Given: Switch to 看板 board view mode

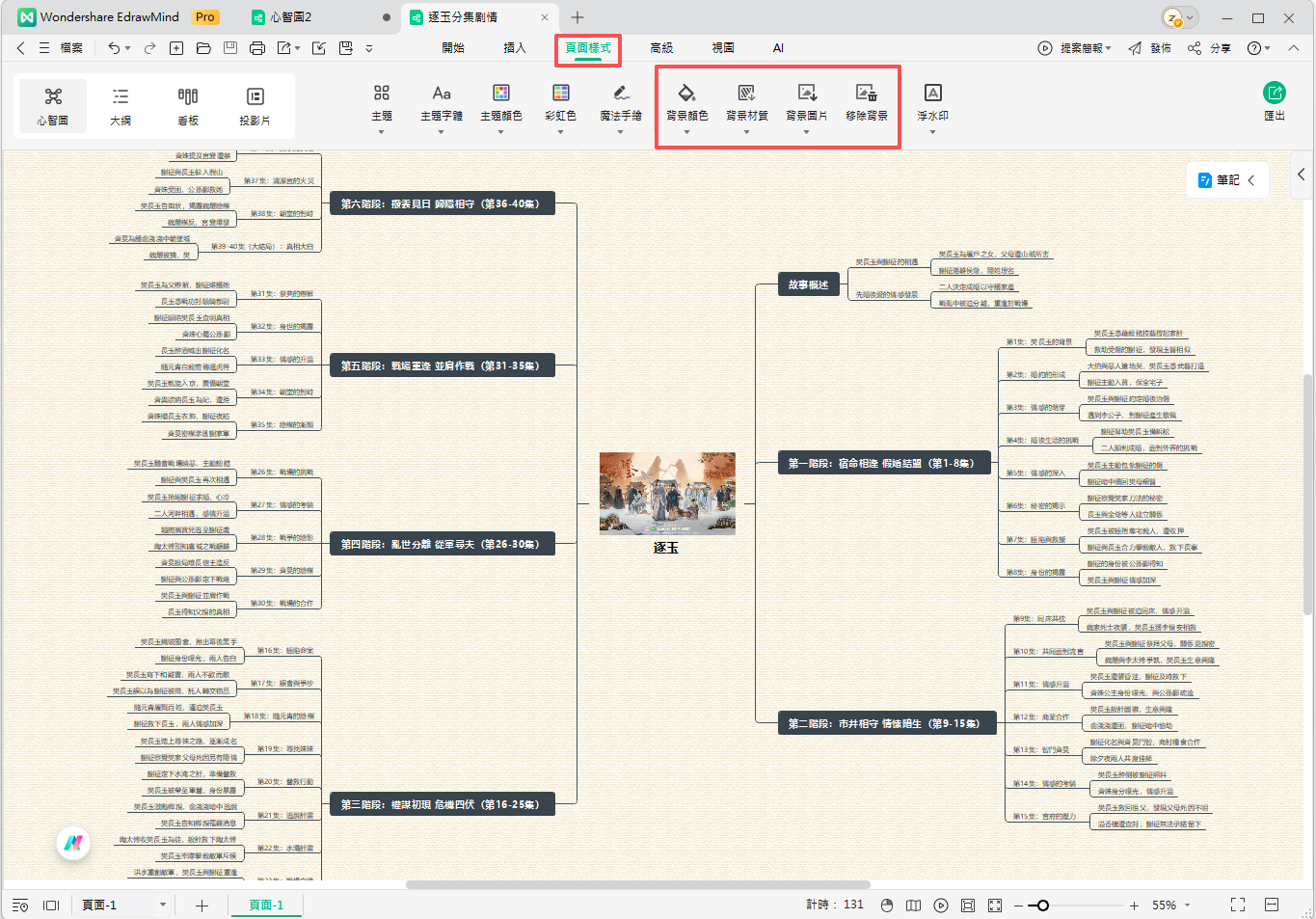Looking at the screenshot, I should 188,105.
